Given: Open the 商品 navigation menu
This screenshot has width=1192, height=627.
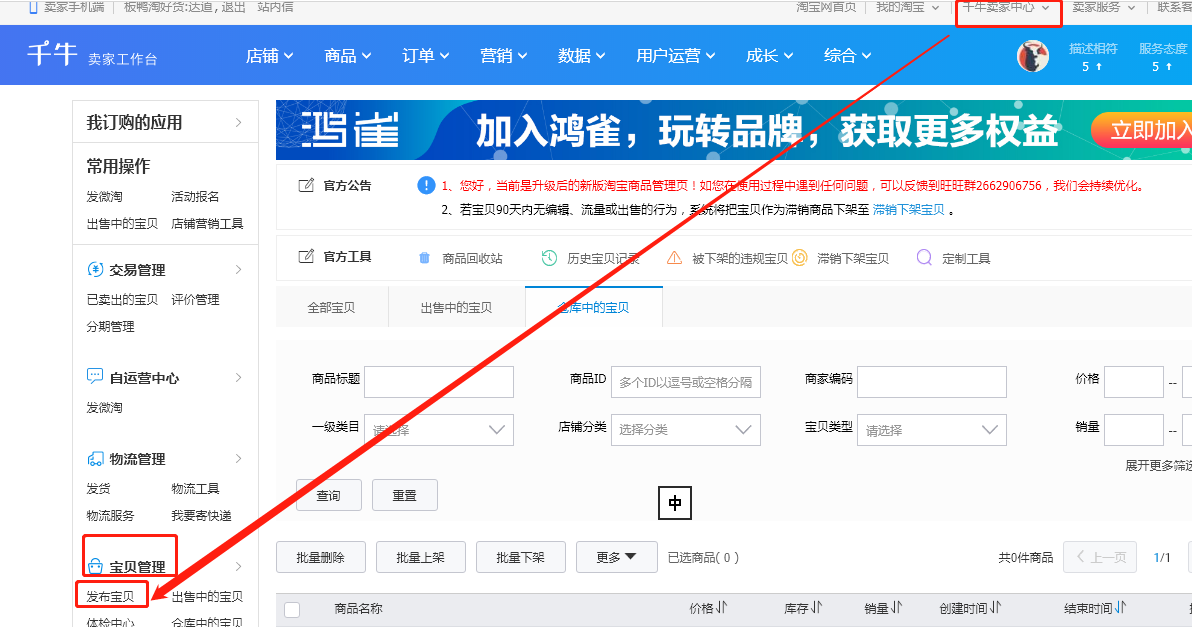Looking at the screenshot, I should [347, 55].
